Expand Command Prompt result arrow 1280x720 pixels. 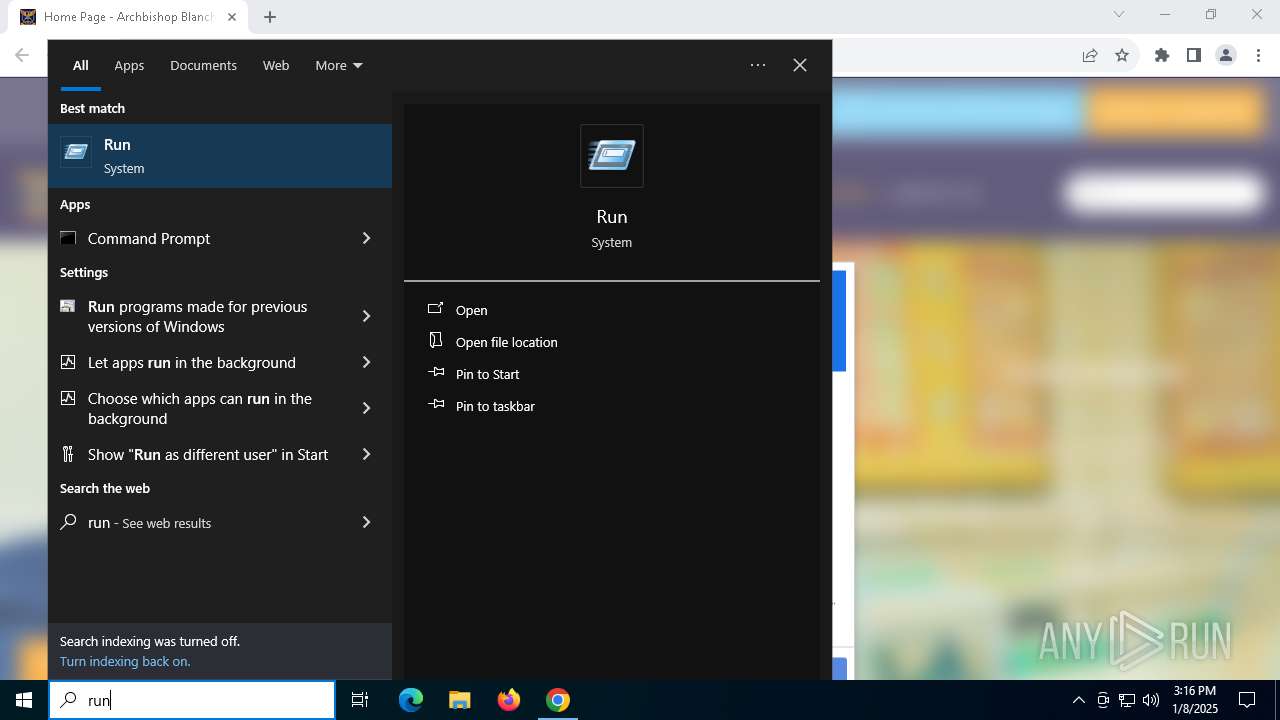pos(366,238)
